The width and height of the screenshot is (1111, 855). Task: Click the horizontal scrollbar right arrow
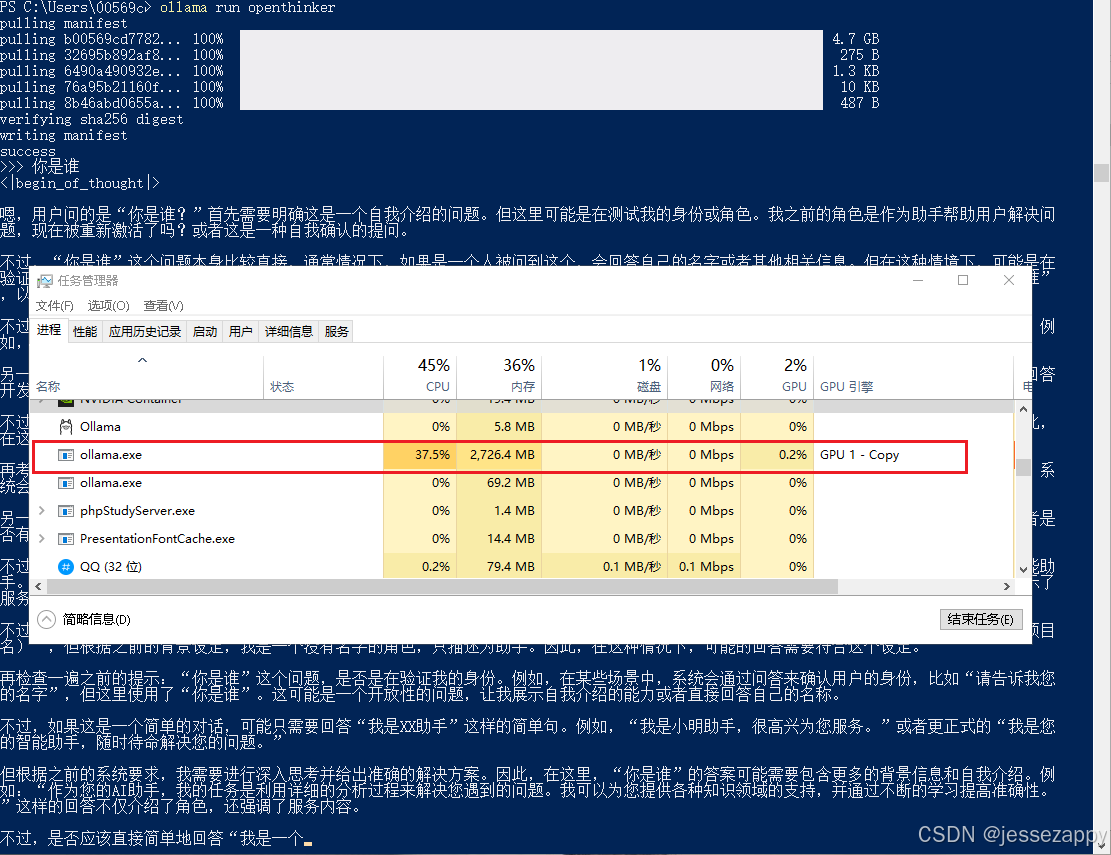click(1007, 587)
